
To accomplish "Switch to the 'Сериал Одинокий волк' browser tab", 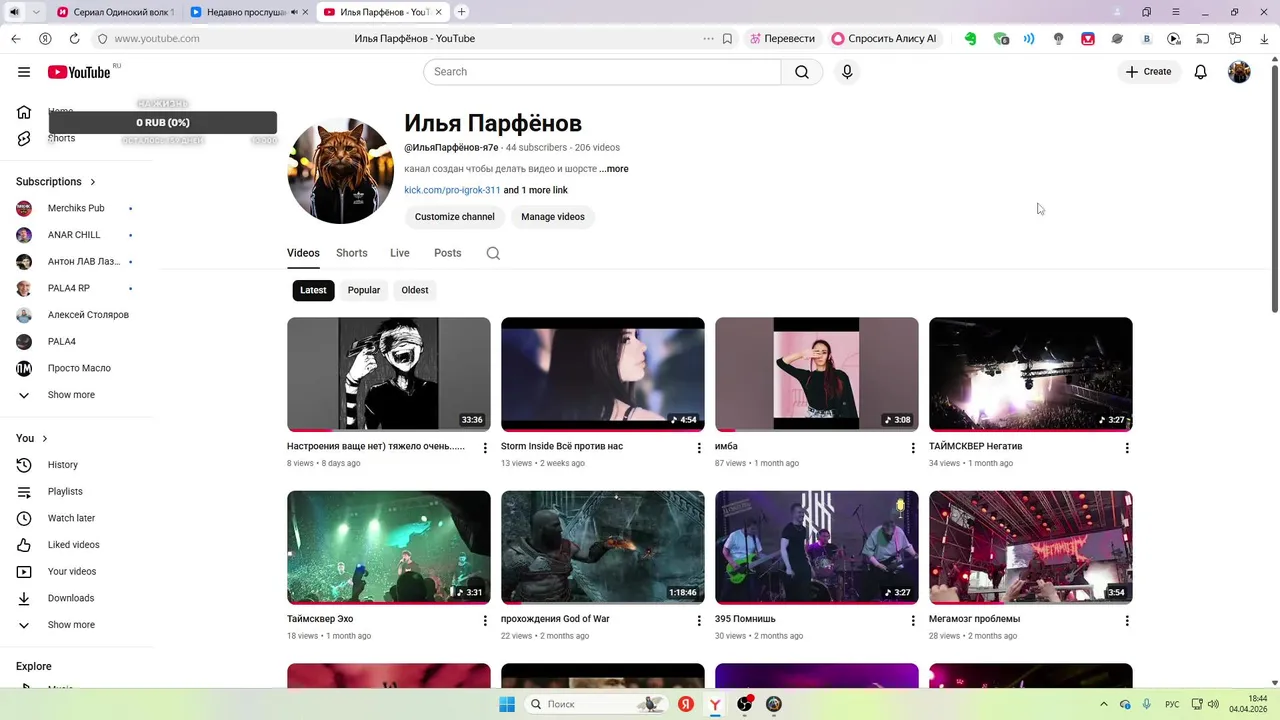I will tap(116, 12).
